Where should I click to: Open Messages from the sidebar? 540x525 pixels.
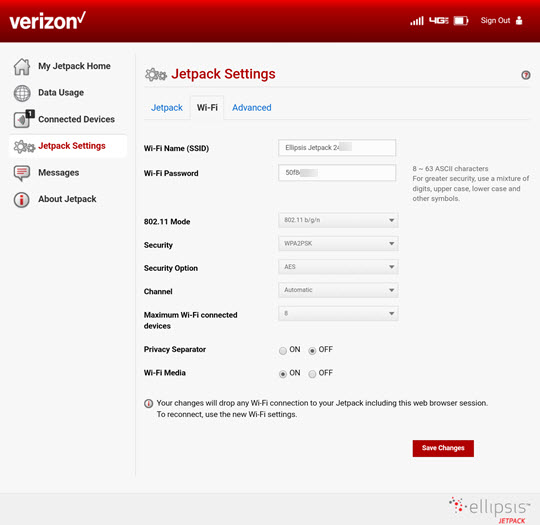tap(59, 173)
